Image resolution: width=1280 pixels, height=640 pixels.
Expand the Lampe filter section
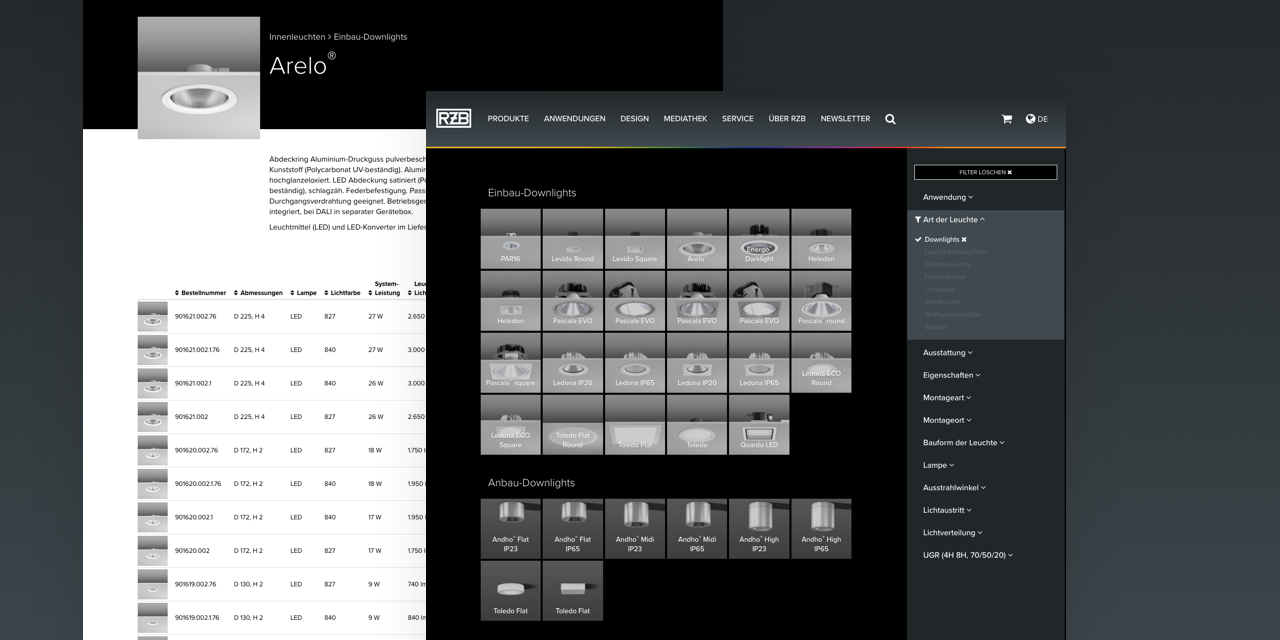pyautogui.click(x=938, y=465)
